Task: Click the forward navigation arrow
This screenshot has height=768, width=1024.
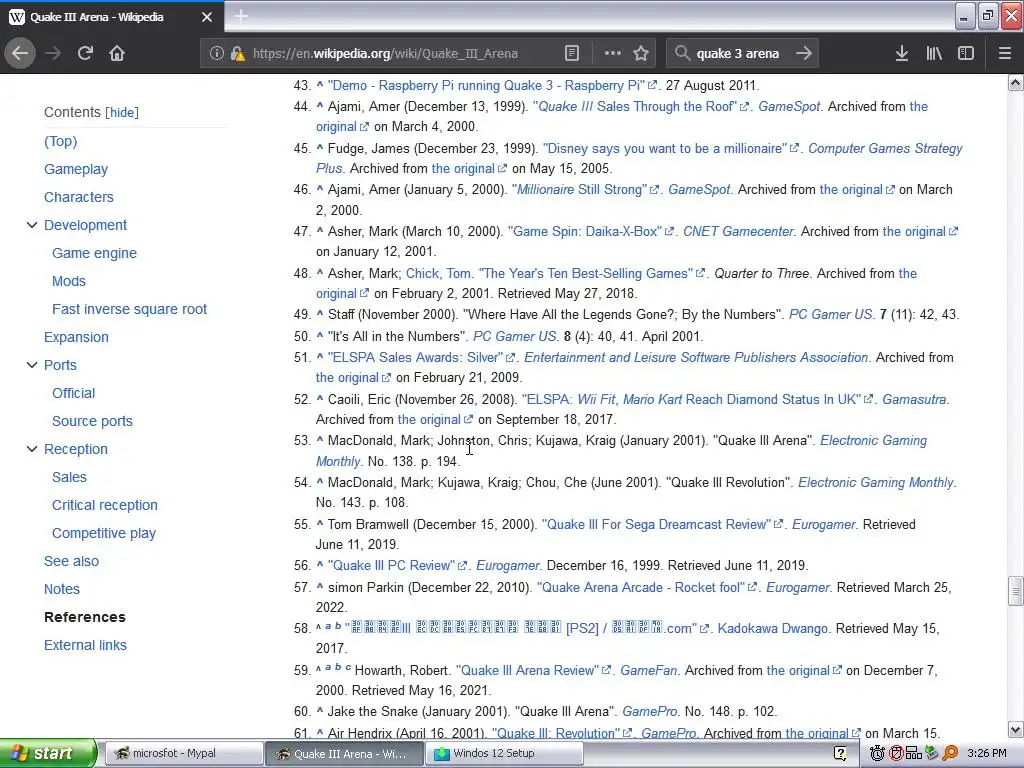Action: (54, 53)
